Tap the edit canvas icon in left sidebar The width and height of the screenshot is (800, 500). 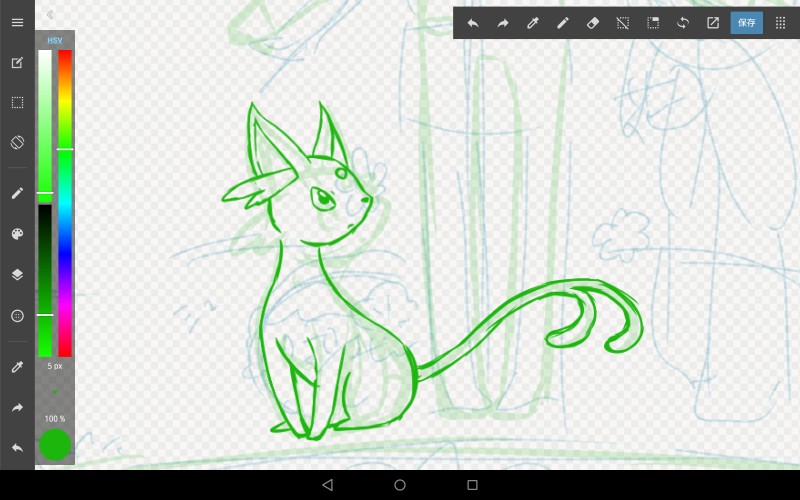[17, 63]
